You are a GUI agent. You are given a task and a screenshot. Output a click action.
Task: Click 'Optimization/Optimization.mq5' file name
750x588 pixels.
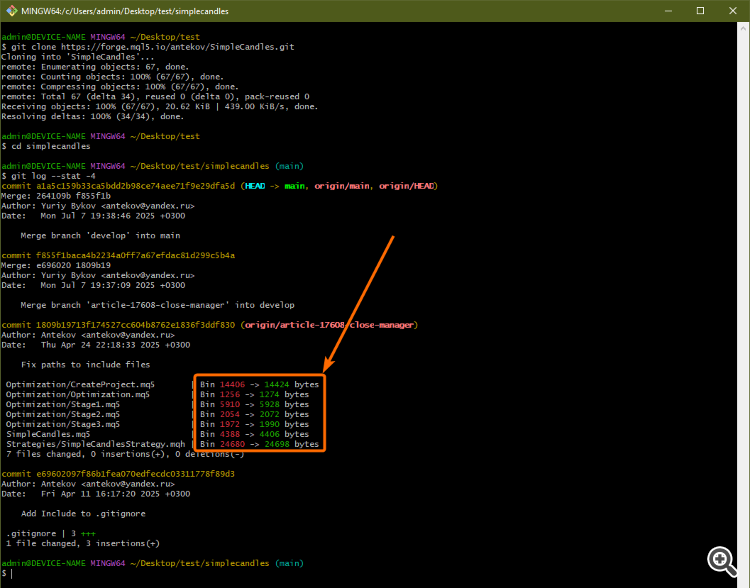pos(78,395)
